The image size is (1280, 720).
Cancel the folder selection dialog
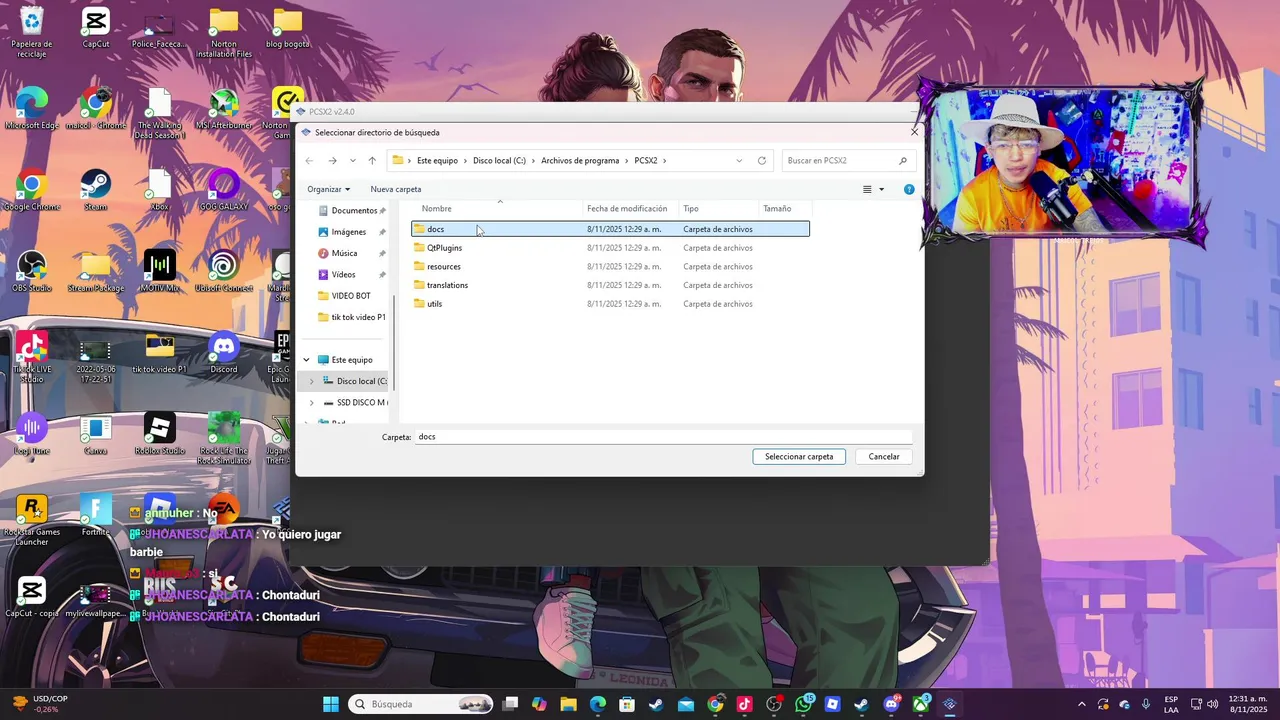[884, 456]
